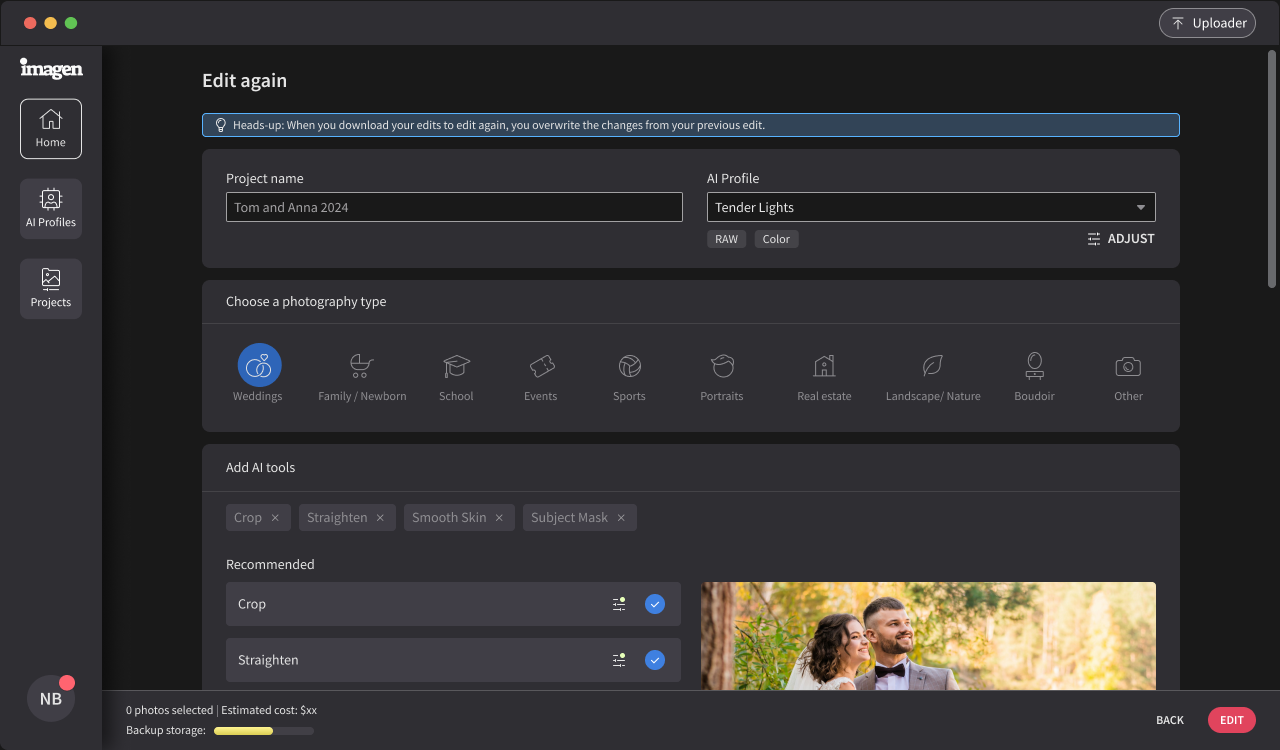Remove the Crop tag
The image size is (1280, 750).
point(275,518)
